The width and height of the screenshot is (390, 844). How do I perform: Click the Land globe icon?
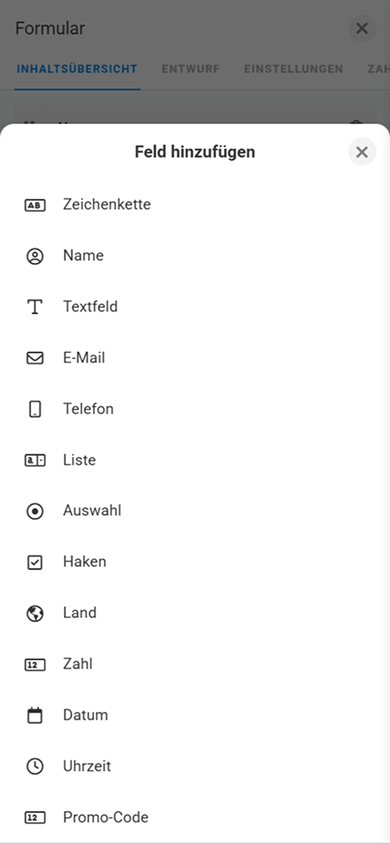coord(35,614)
